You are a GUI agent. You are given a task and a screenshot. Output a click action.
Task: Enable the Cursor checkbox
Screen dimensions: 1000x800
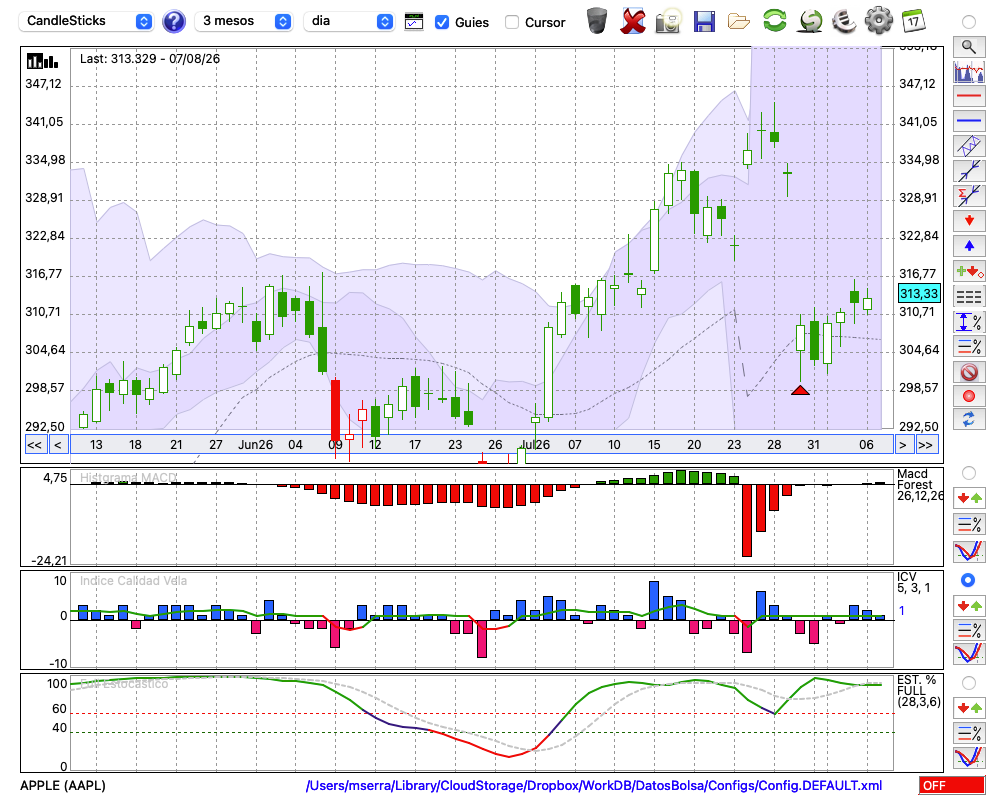click(x=511, y=22)
